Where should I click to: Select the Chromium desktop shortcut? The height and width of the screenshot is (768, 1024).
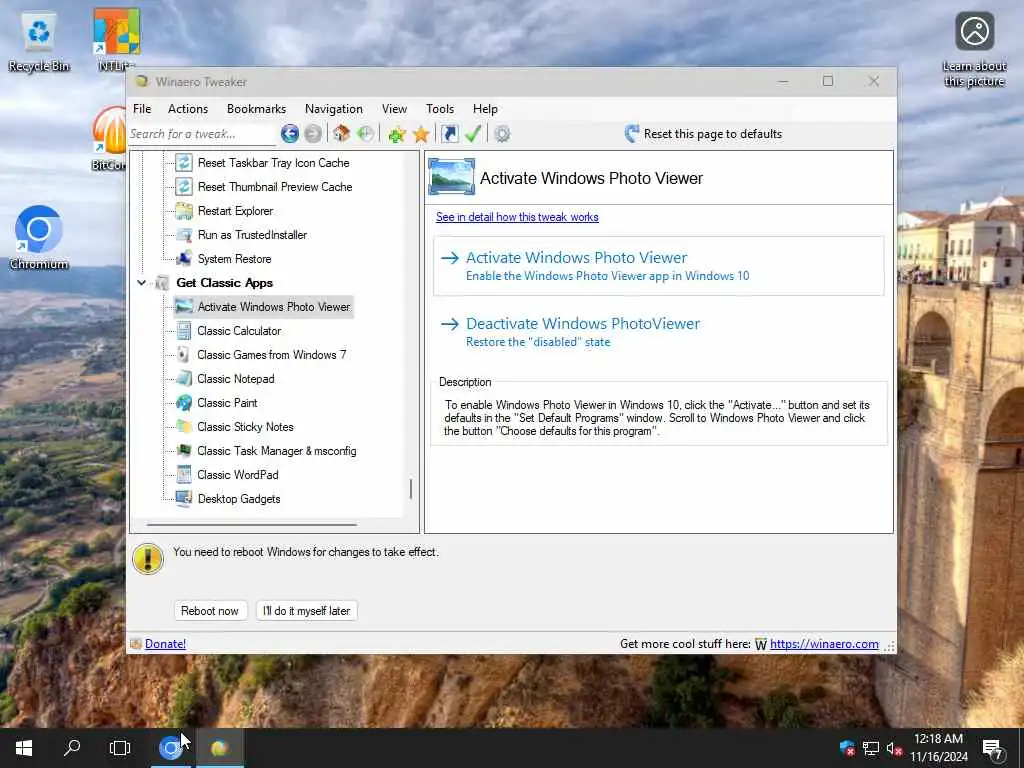click(39, 238)
